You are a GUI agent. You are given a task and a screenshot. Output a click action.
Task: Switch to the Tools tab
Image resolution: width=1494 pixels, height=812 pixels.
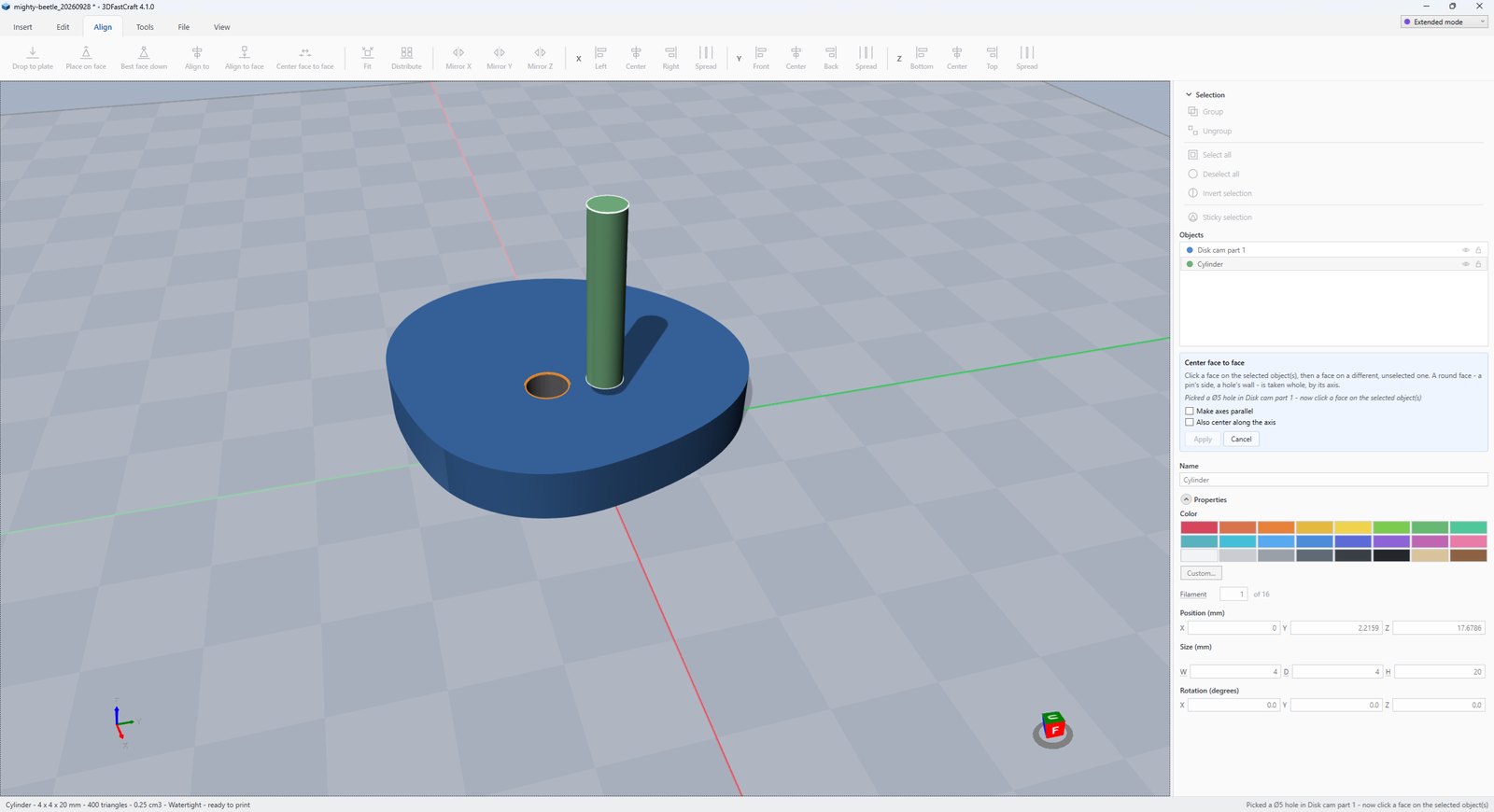[145, 27]
